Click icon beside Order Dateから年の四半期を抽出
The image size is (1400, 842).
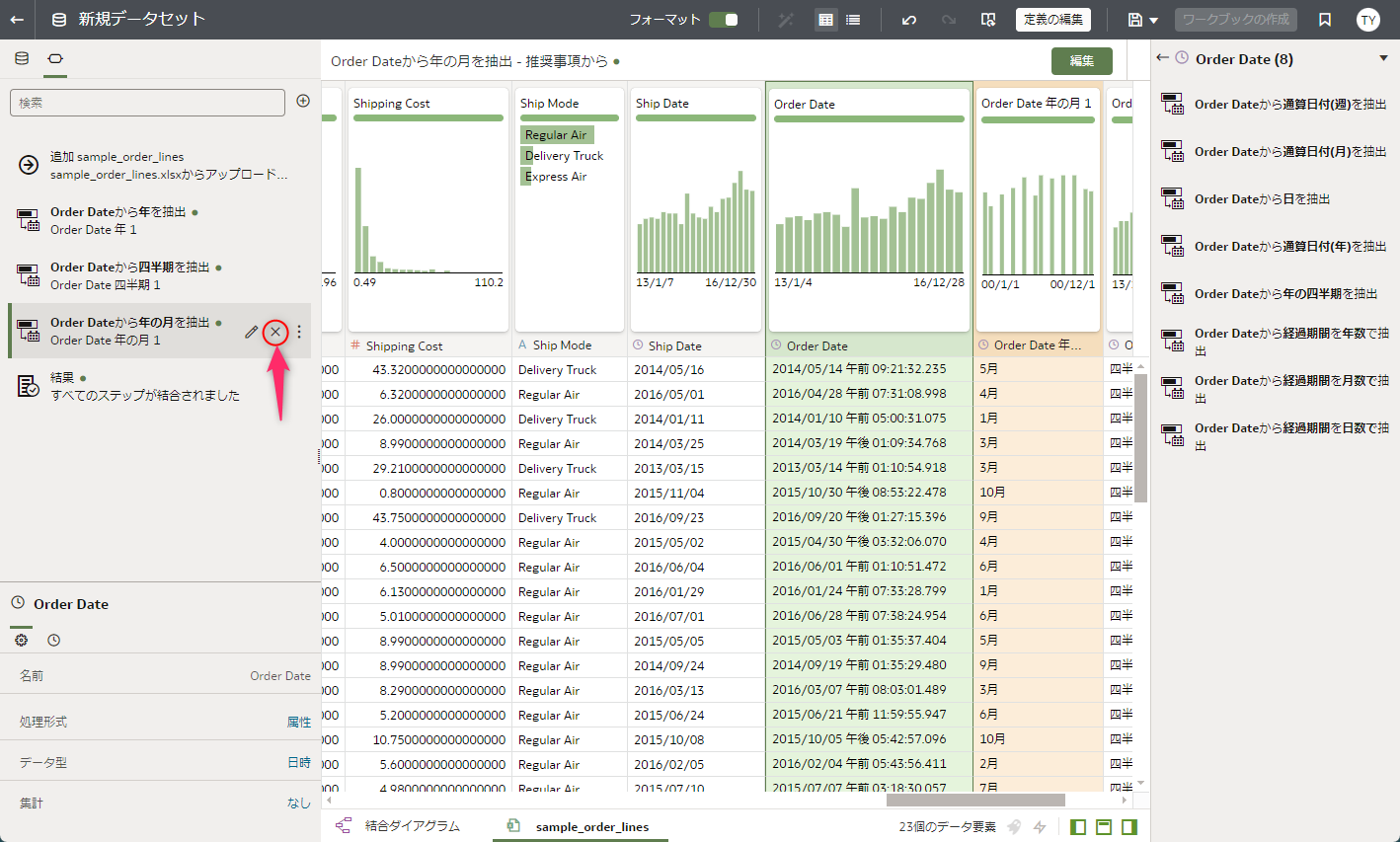click(1172, 293)
